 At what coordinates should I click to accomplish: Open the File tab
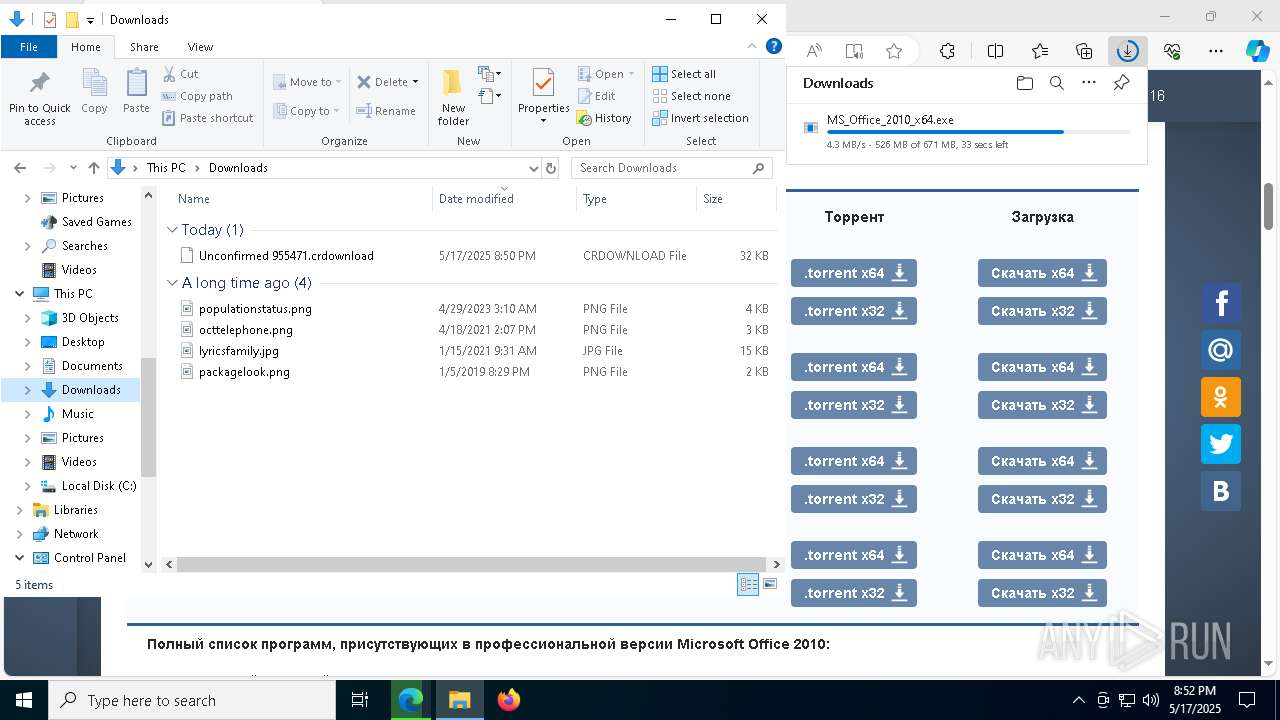29,47
